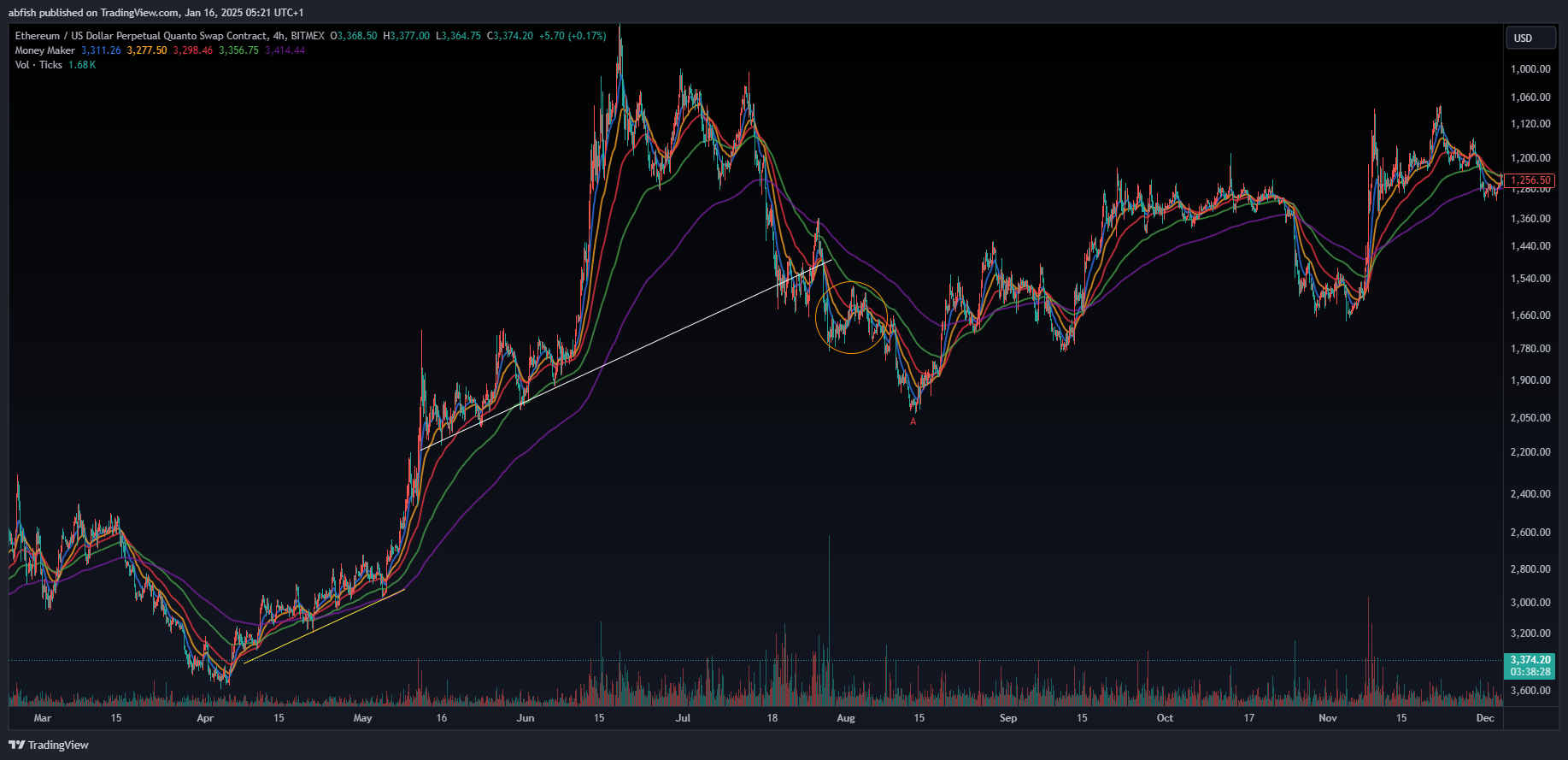Select the orange circle drawing on chart
The image size is (1568, 760).
click(x=852, y=317)
